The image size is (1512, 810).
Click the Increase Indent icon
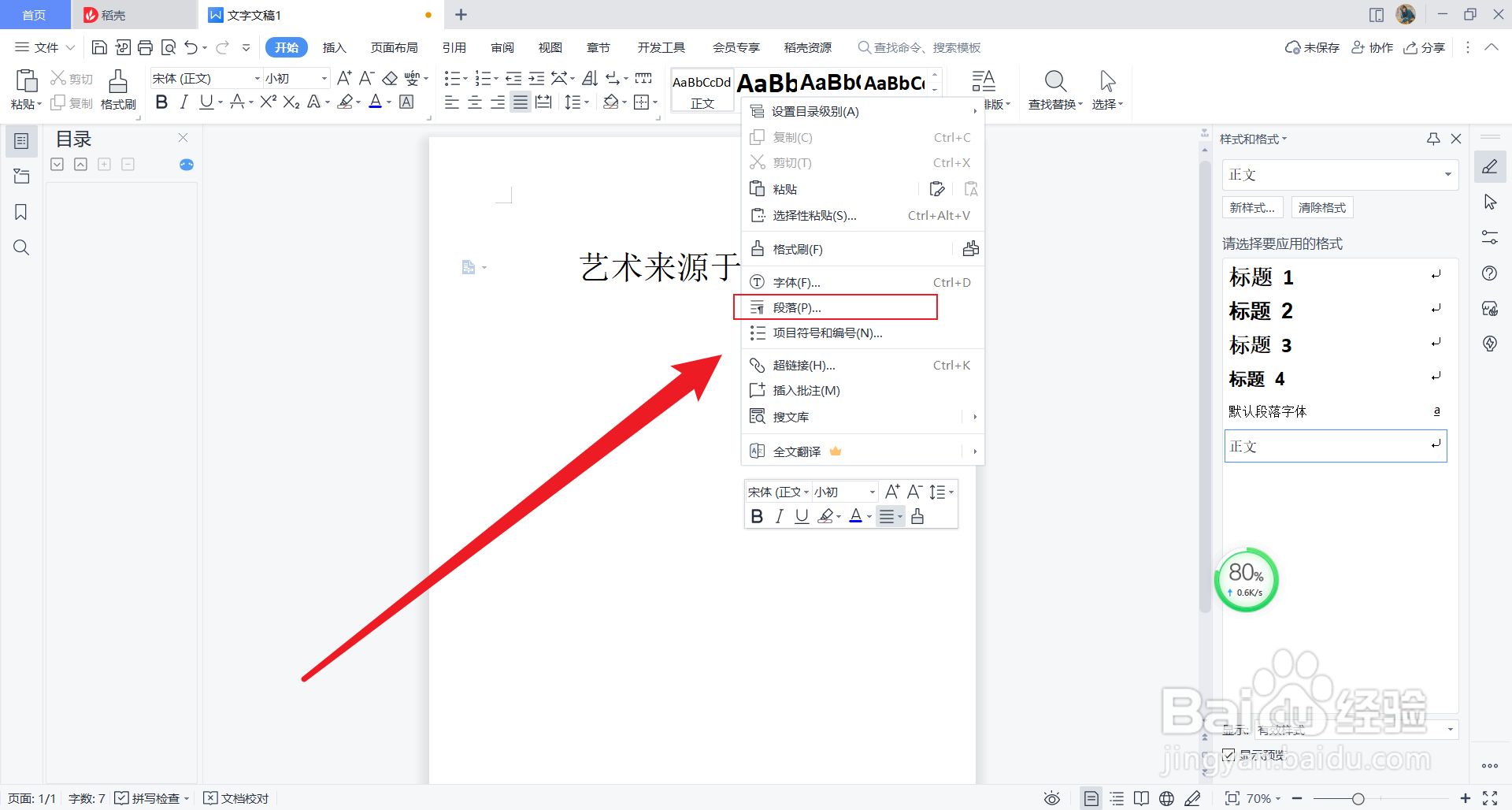(536, 78)
